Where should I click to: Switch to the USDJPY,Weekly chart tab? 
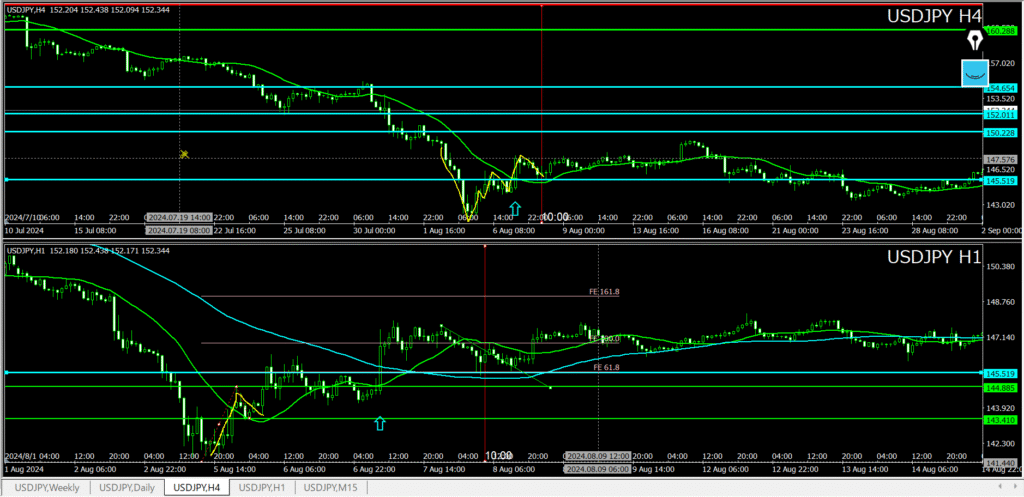[49, 487]
